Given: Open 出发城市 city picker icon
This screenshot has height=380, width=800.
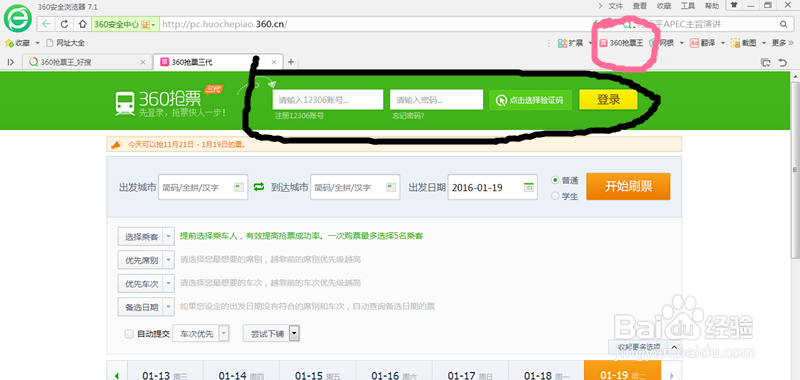Looking at the screenshot, I should 239,187.
